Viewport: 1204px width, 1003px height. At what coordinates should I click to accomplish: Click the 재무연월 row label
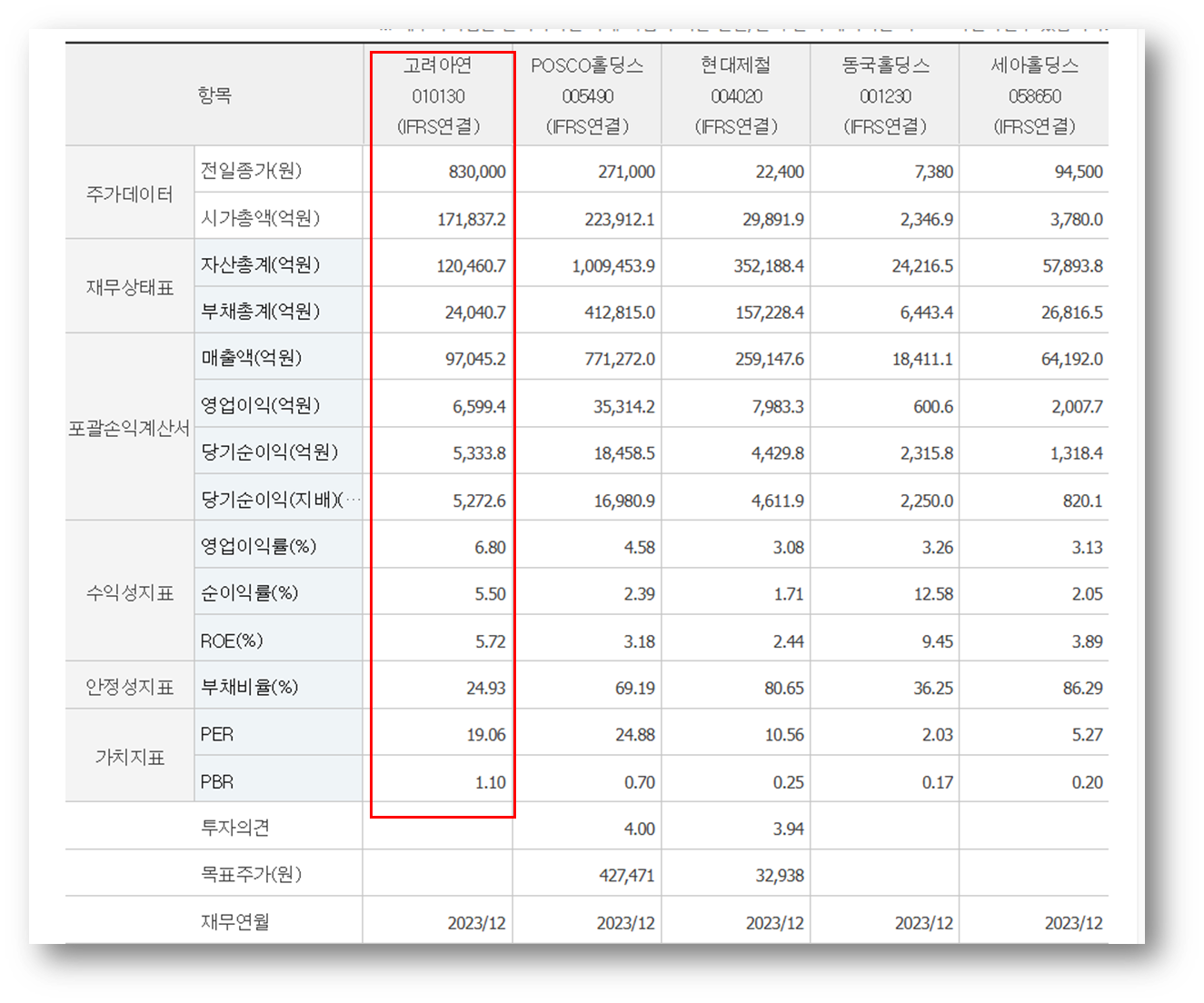tap(234, 922)
